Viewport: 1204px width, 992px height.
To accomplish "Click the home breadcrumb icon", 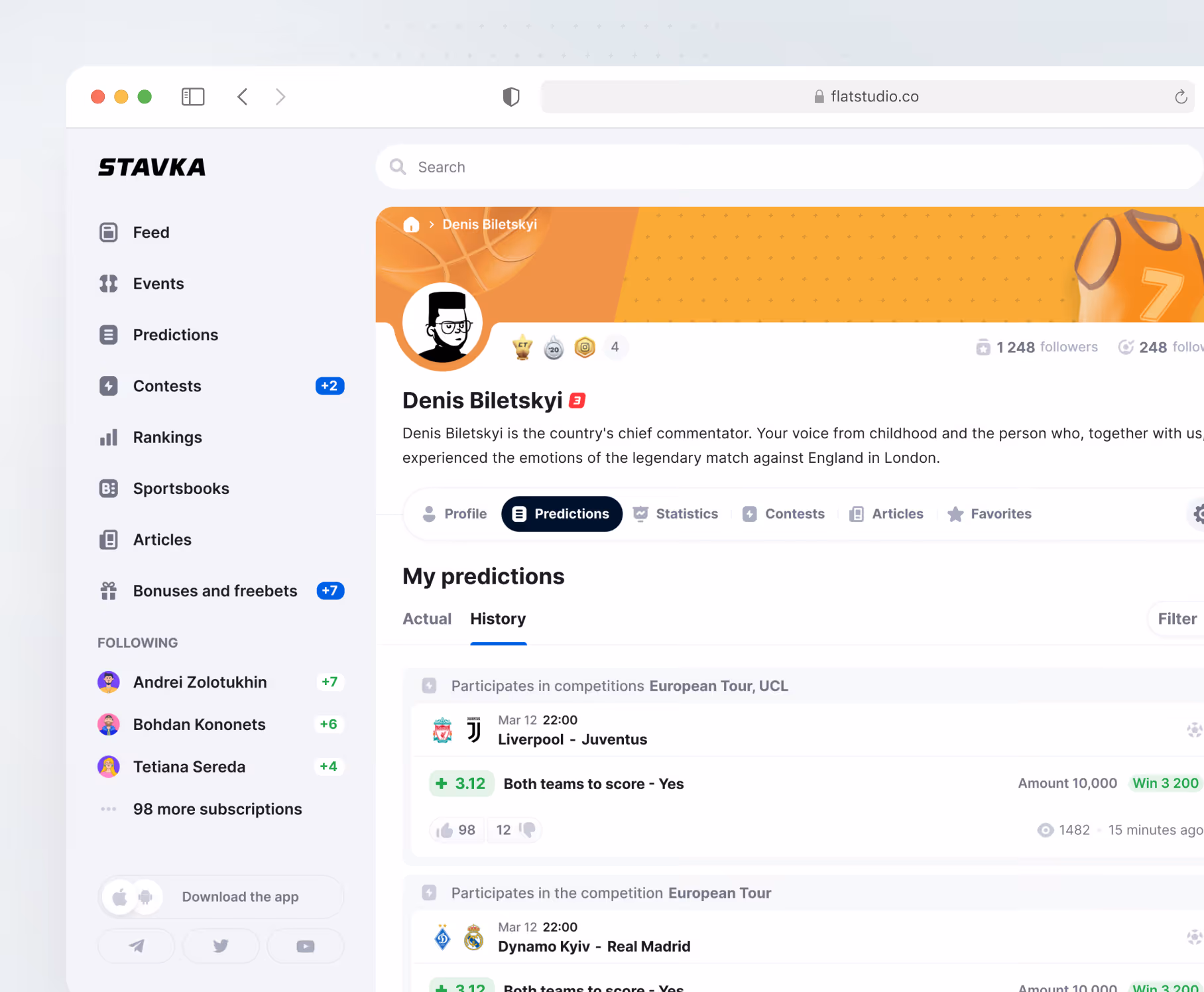I will (411, 225).
